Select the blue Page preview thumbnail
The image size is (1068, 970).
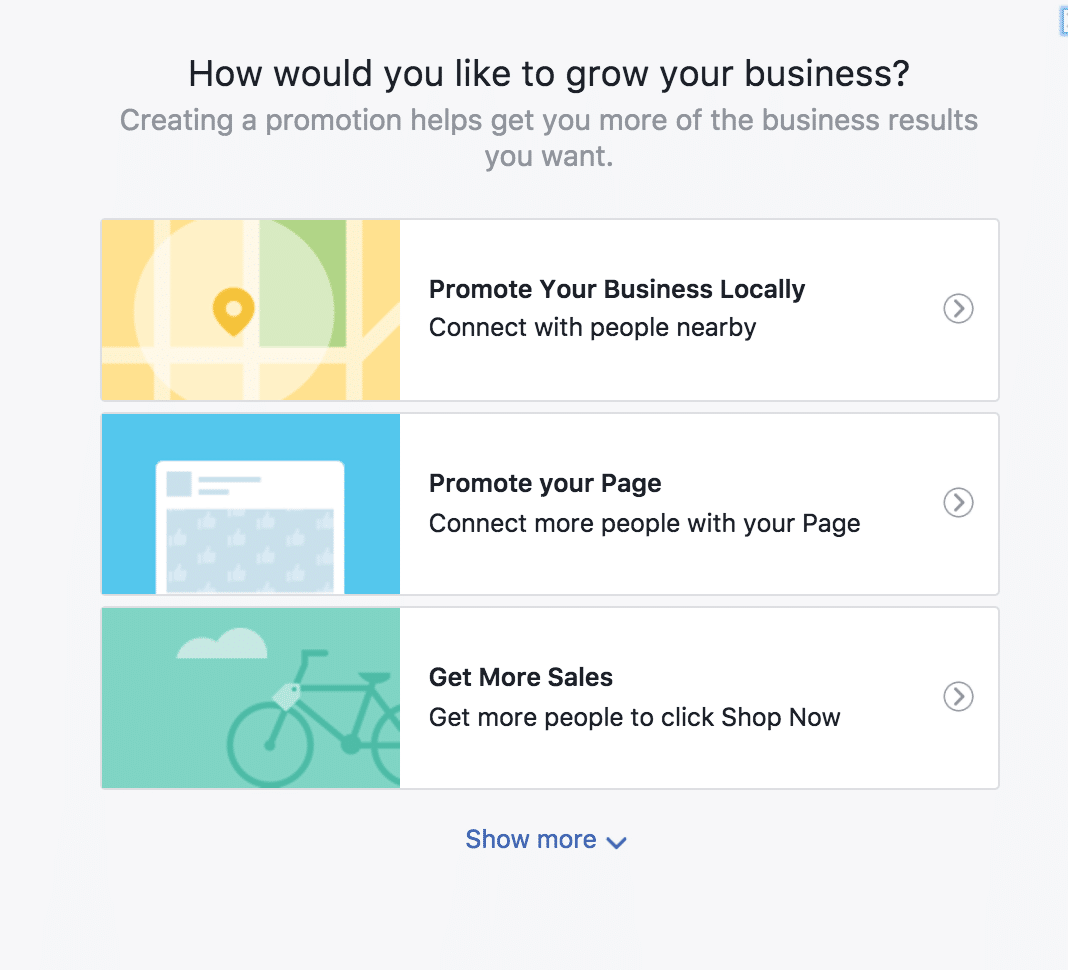click(x=251, y=504)
